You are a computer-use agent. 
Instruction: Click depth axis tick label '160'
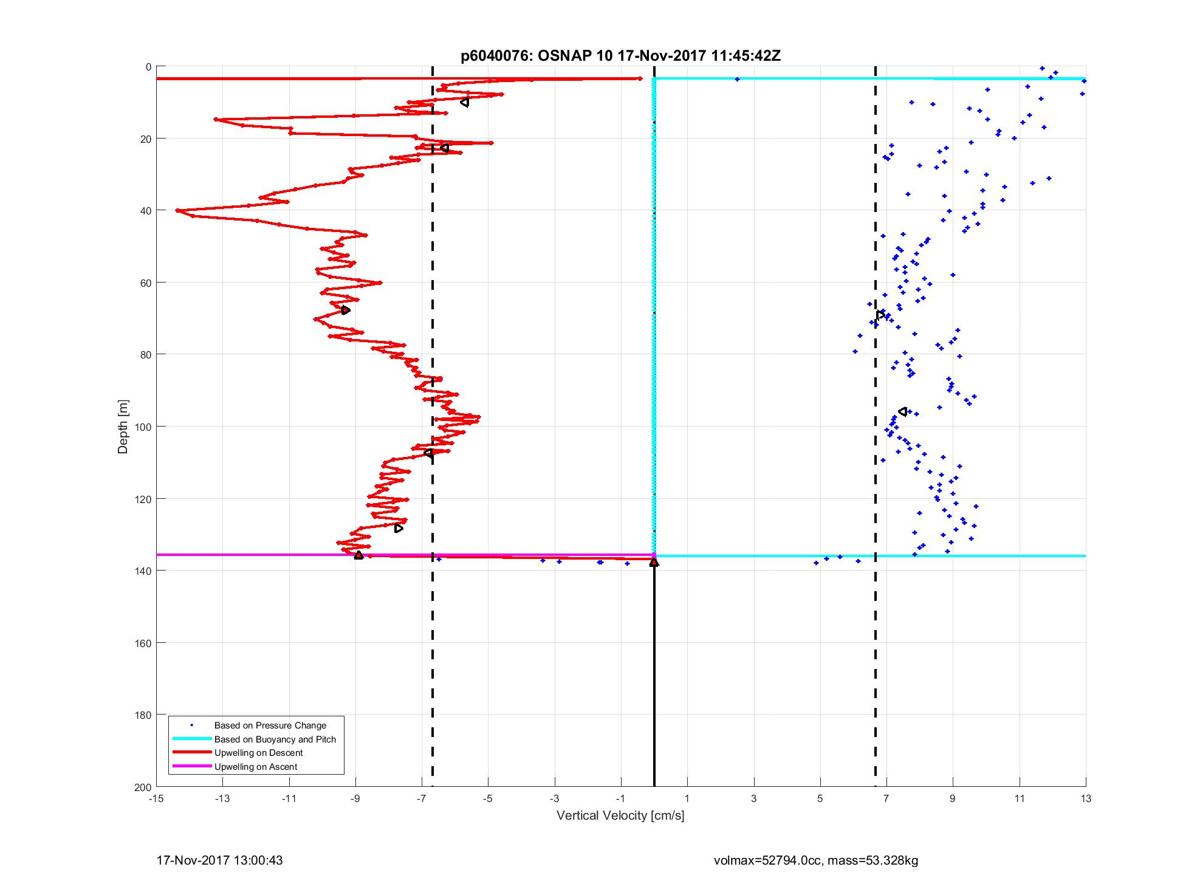point(143,643)
